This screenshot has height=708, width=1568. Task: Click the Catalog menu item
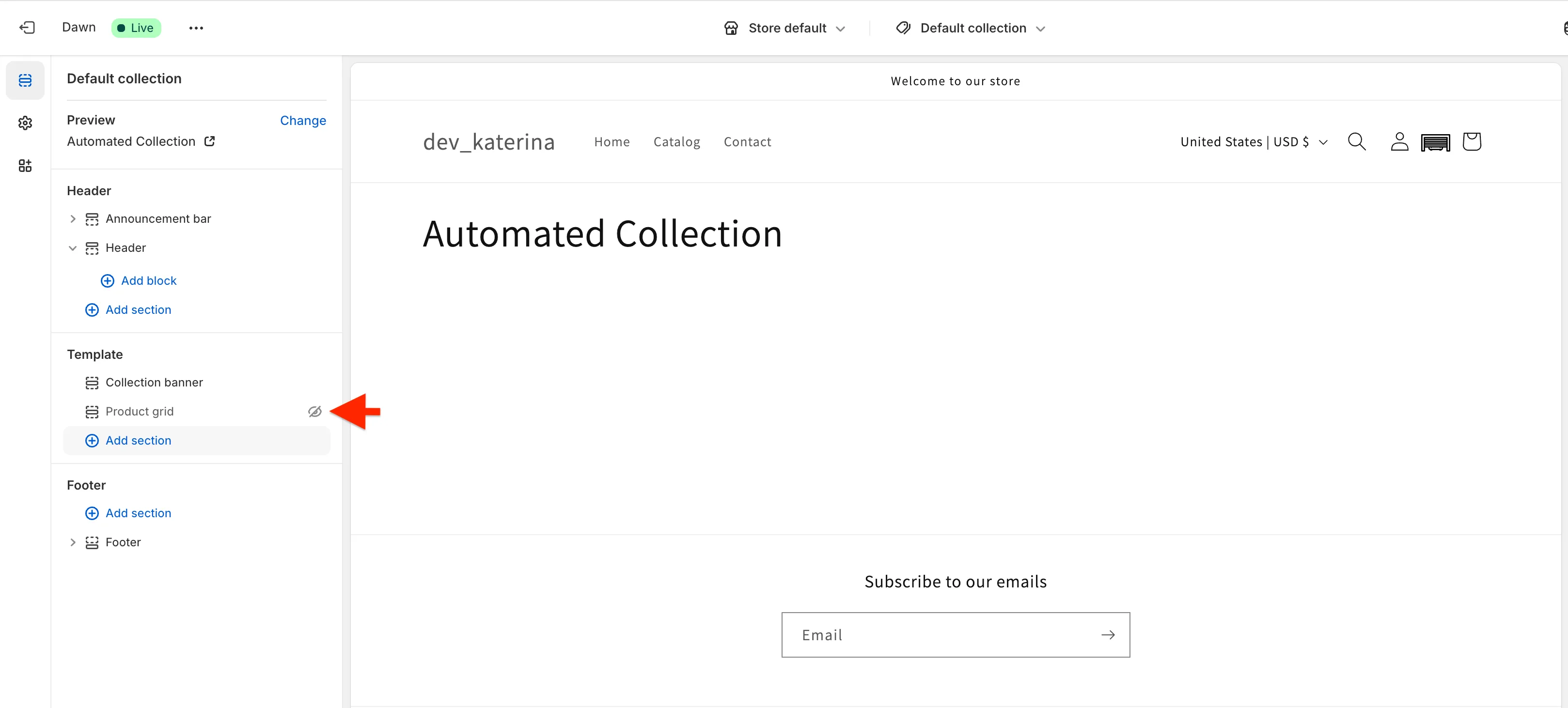click(x=676, y=142)
